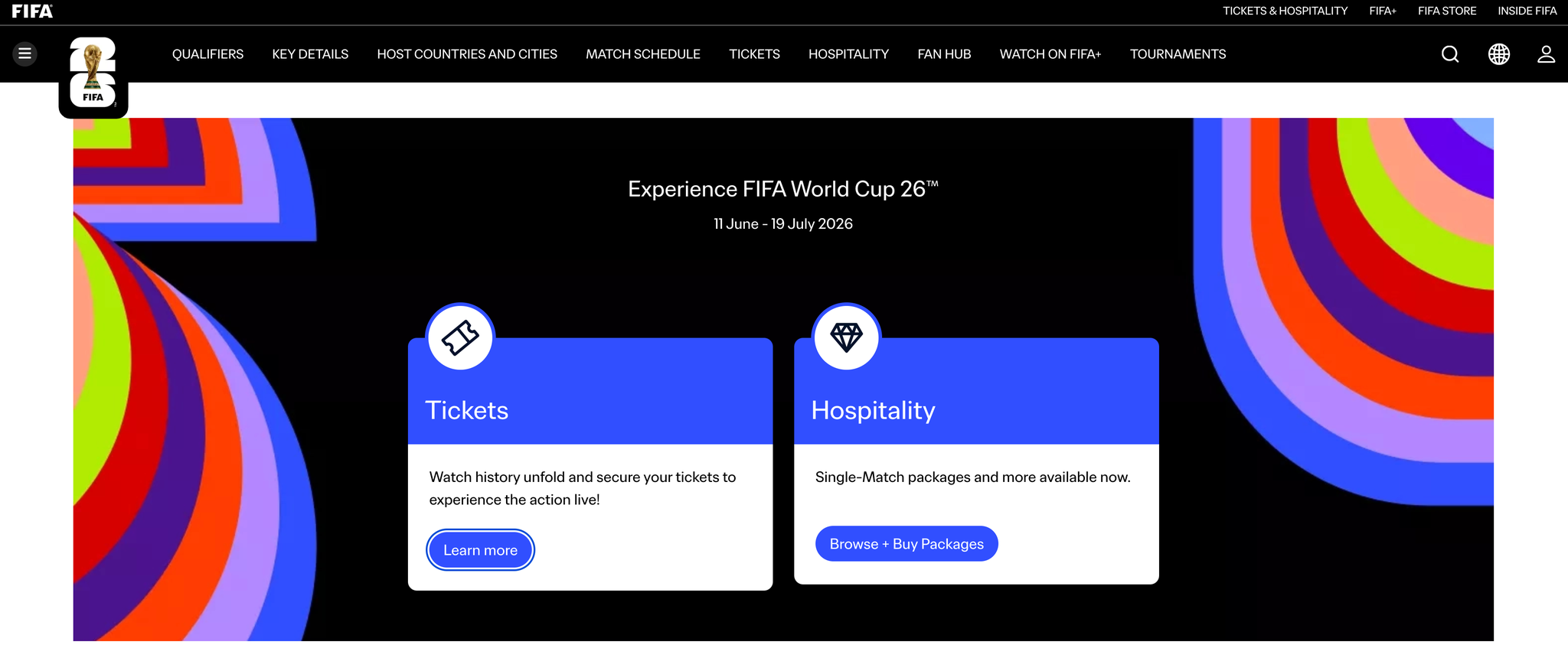Select Tickets in the navigation bar

pos(754,54)
